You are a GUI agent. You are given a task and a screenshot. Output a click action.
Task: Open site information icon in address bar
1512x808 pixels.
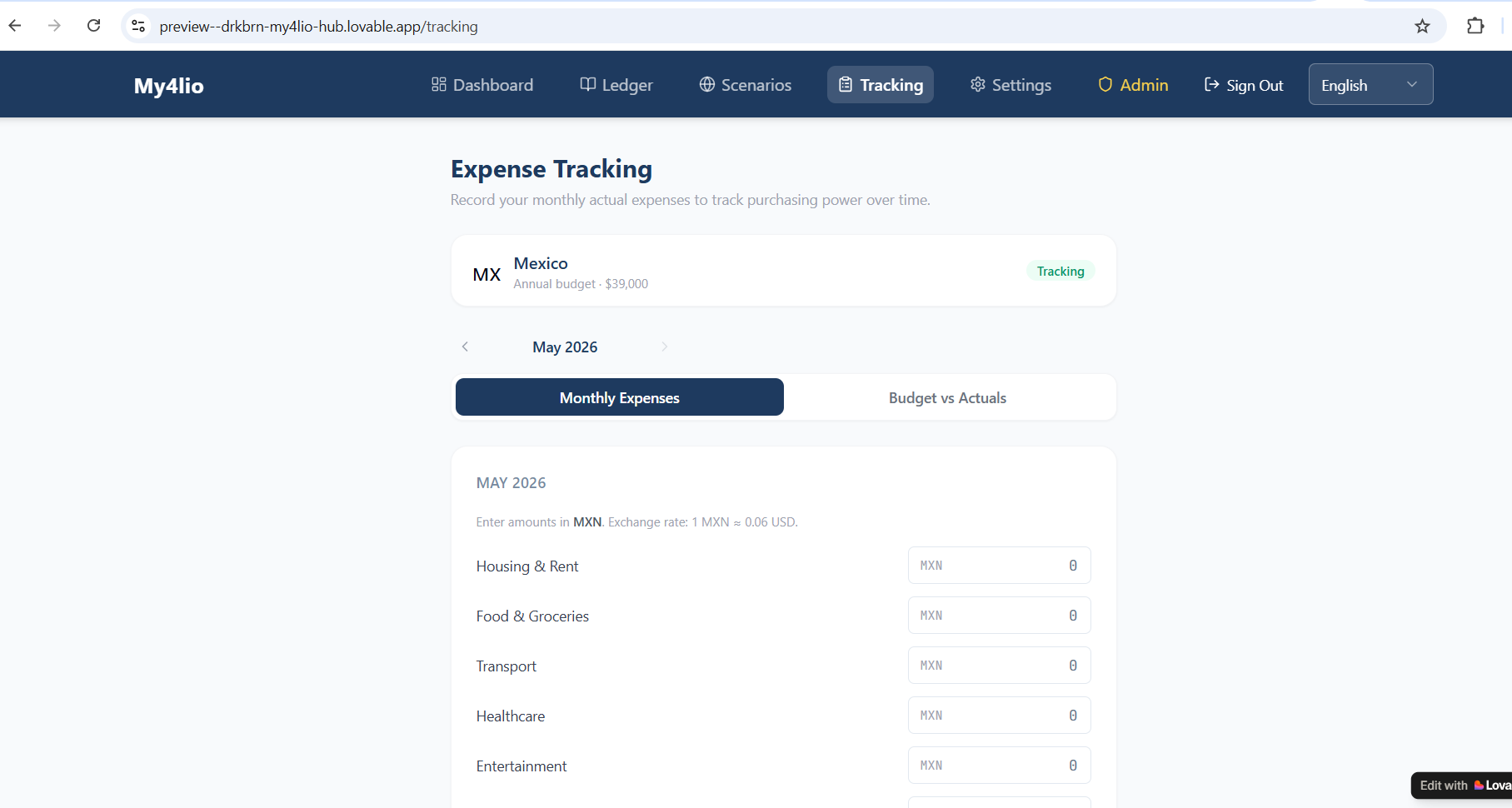tap(139, 26)
